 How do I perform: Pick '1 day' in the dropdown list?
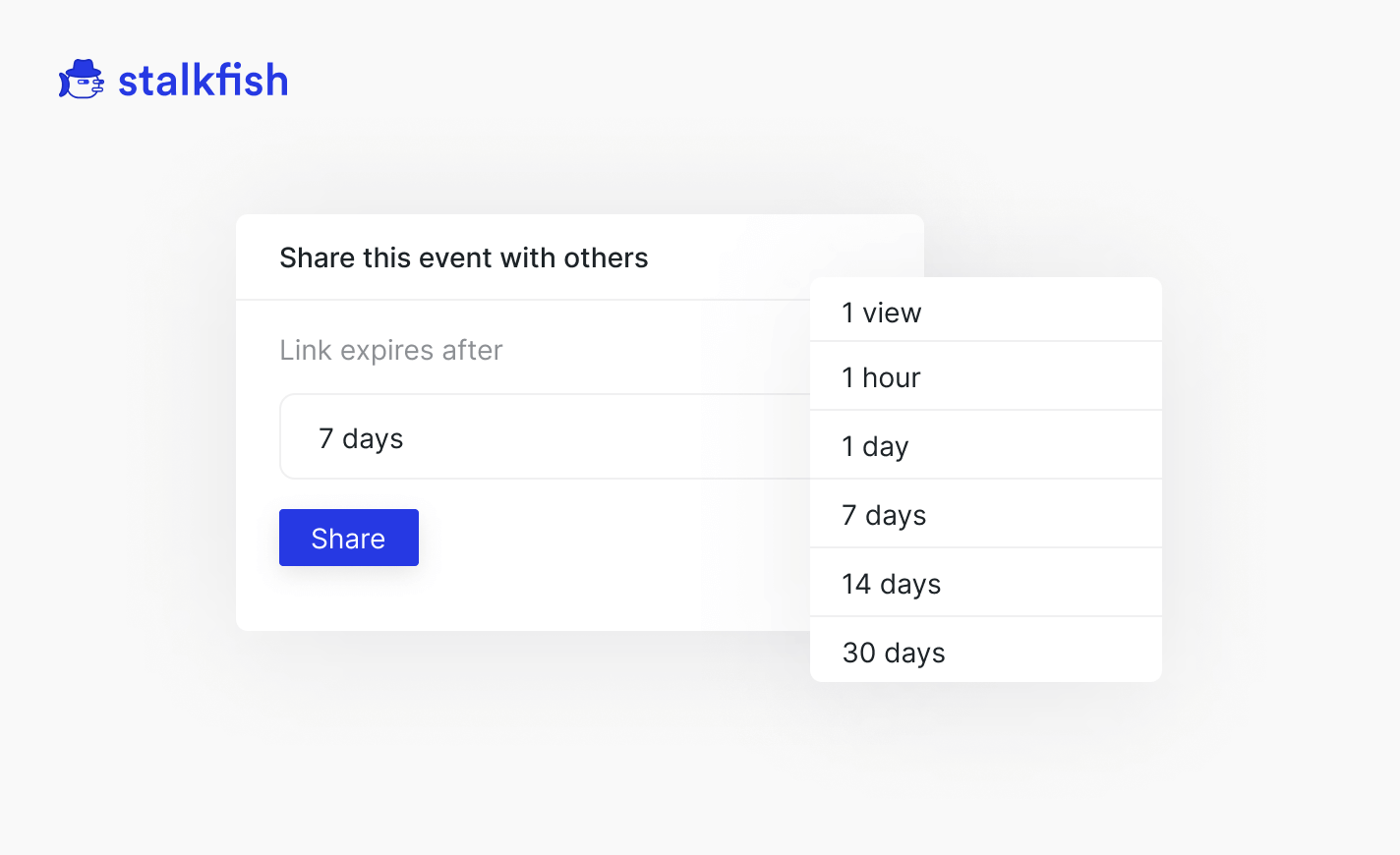tap(986, 445)
